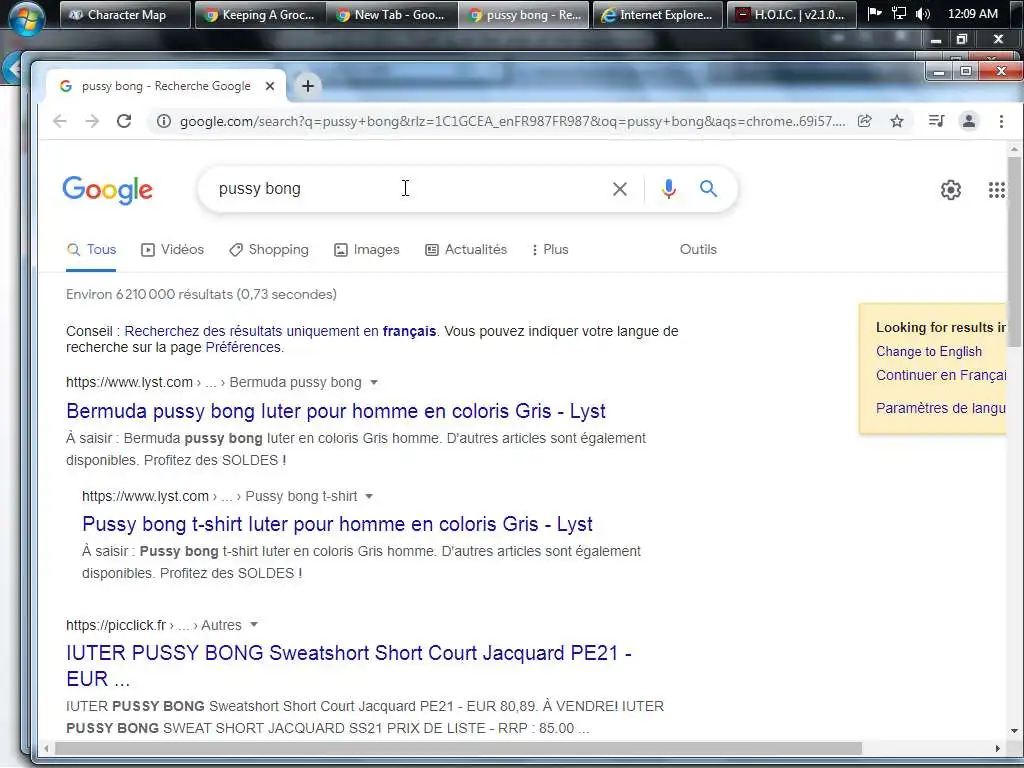
Task: Click the network tray icon
Action: 899,14
